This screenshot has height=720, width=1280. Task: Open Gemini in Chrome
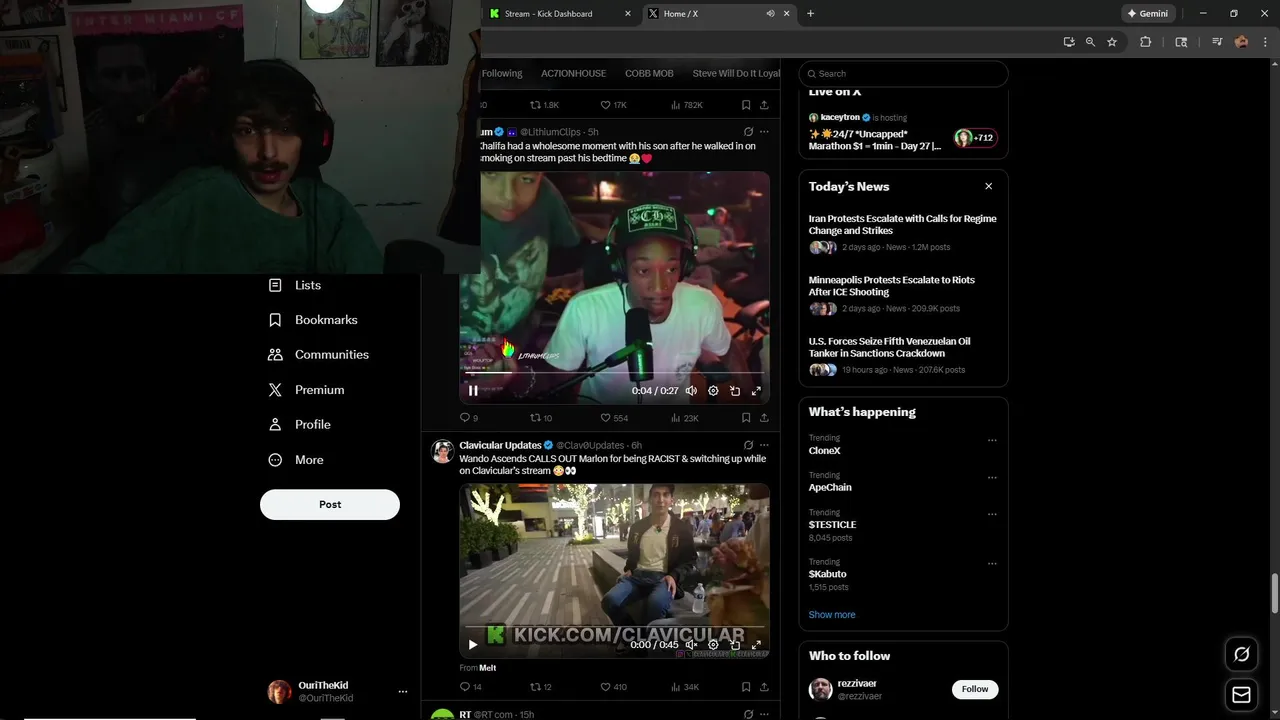1147,14
